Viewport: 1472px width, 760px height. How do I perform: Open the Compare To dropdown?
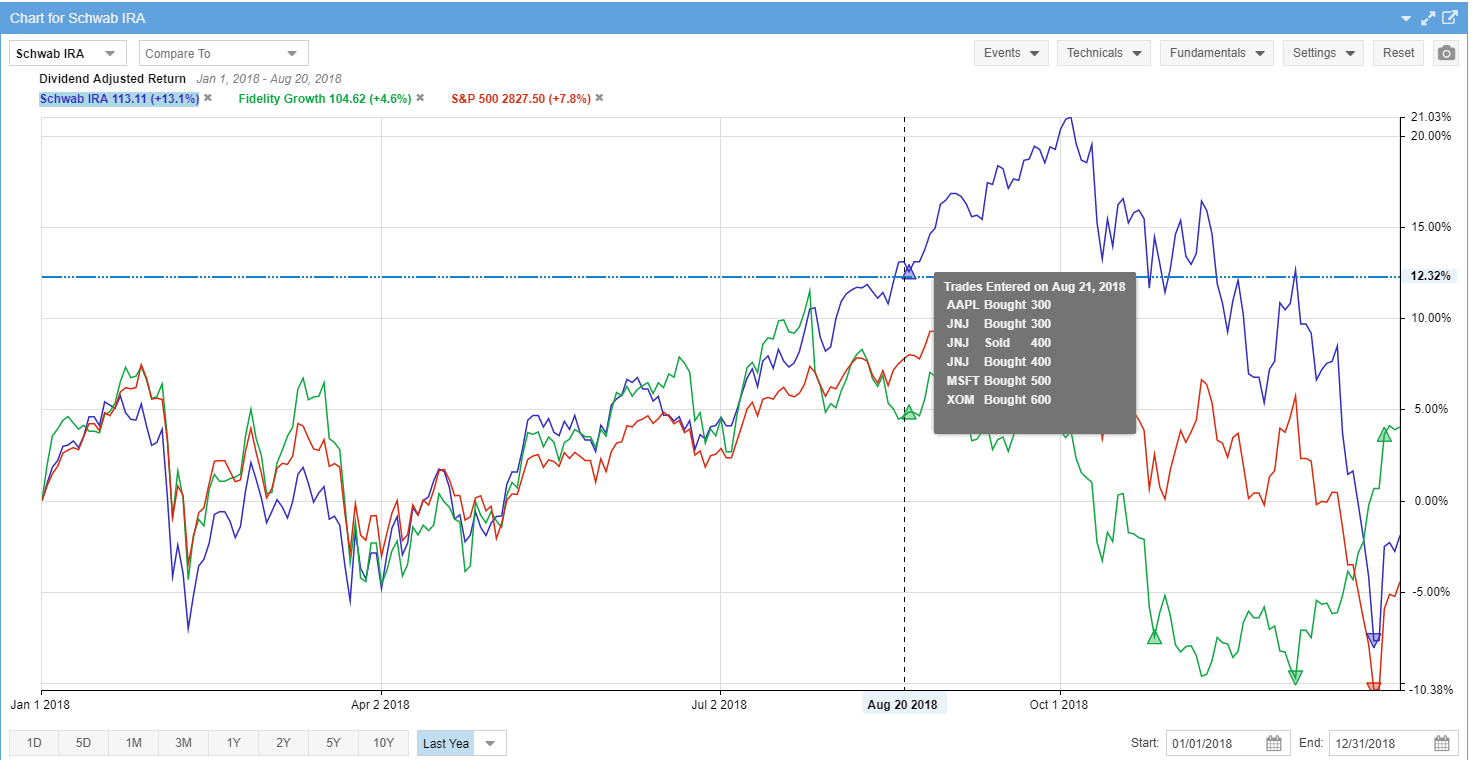222,52
